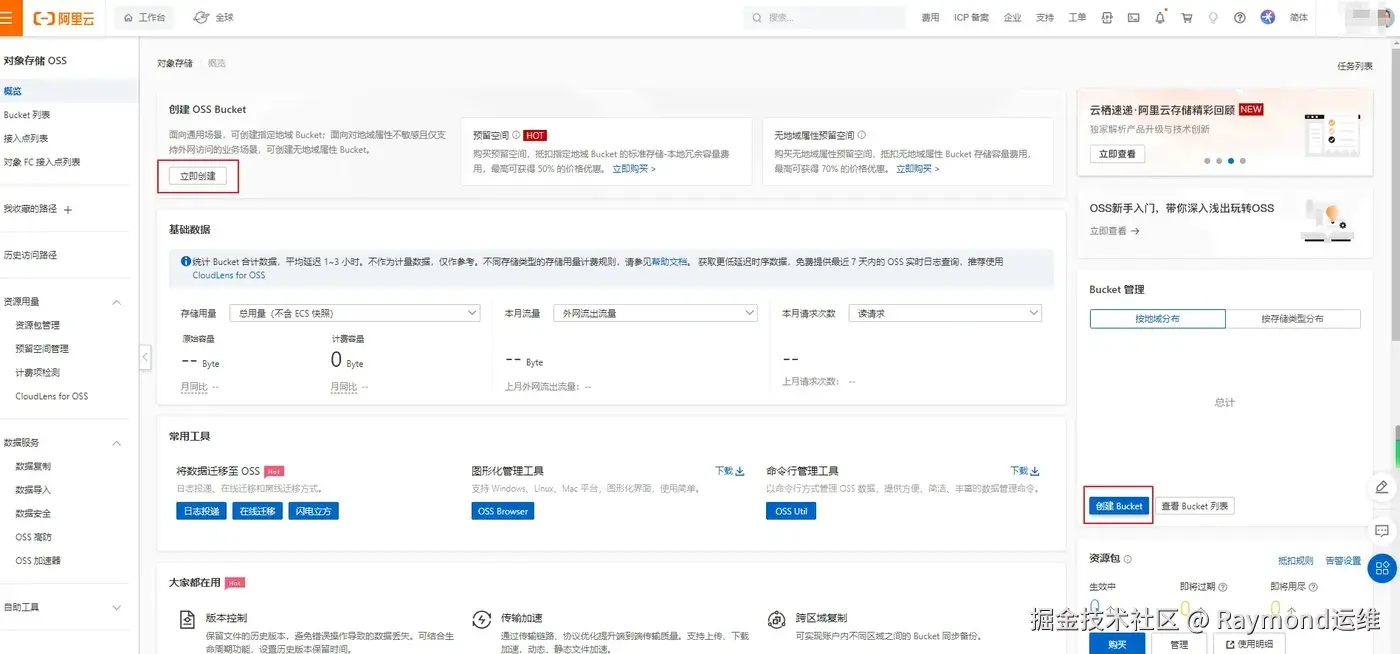This screenshot has height=654, width=1400.
Task: Open the AI assistant icon in header
Action: pos(1268,17)
